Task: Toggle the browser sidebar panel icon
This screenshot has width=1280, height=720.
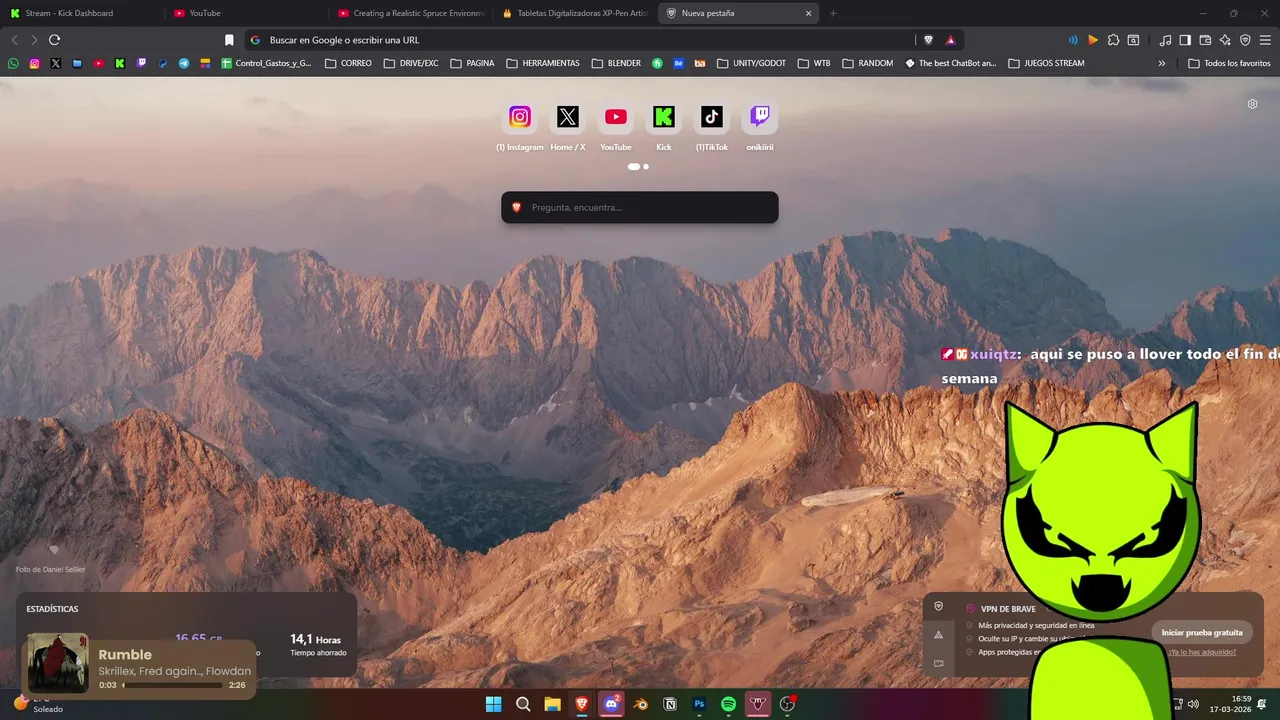Action: coord(1185,40)
